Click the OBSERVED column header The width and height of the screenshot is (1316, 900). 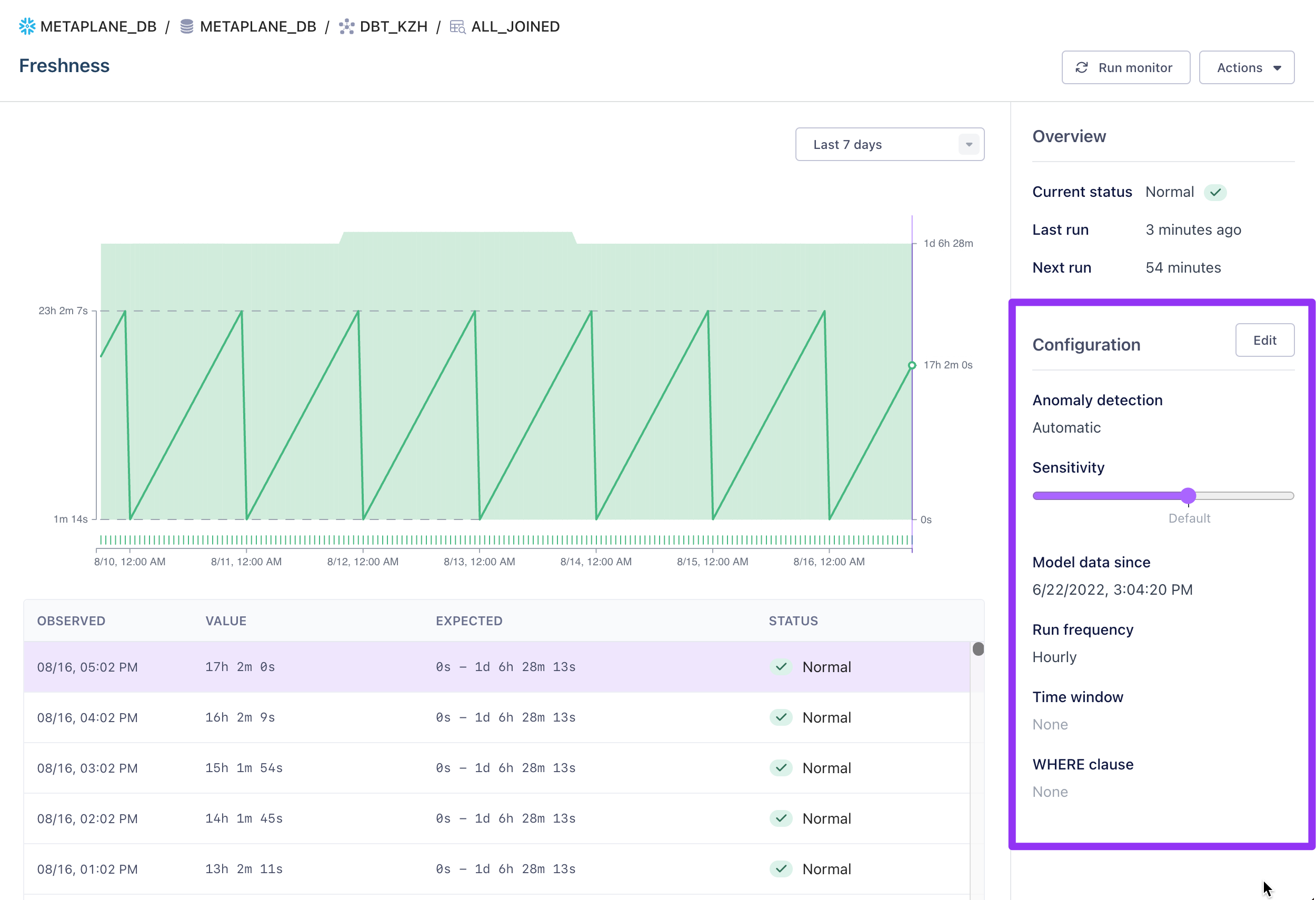click(72, 621)
